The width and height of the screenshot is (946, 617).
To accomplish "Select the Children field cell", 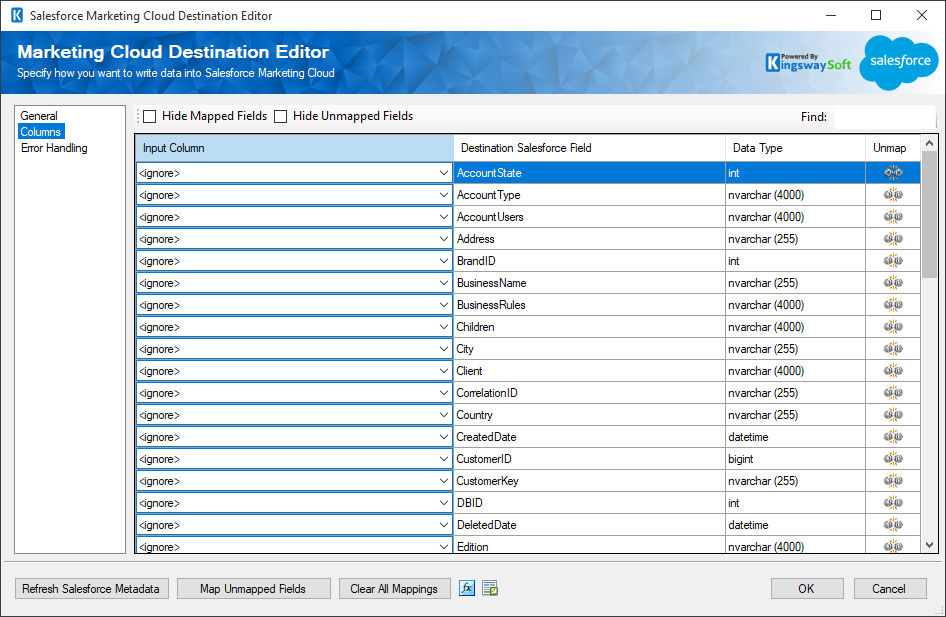I will tap(589, 327).
